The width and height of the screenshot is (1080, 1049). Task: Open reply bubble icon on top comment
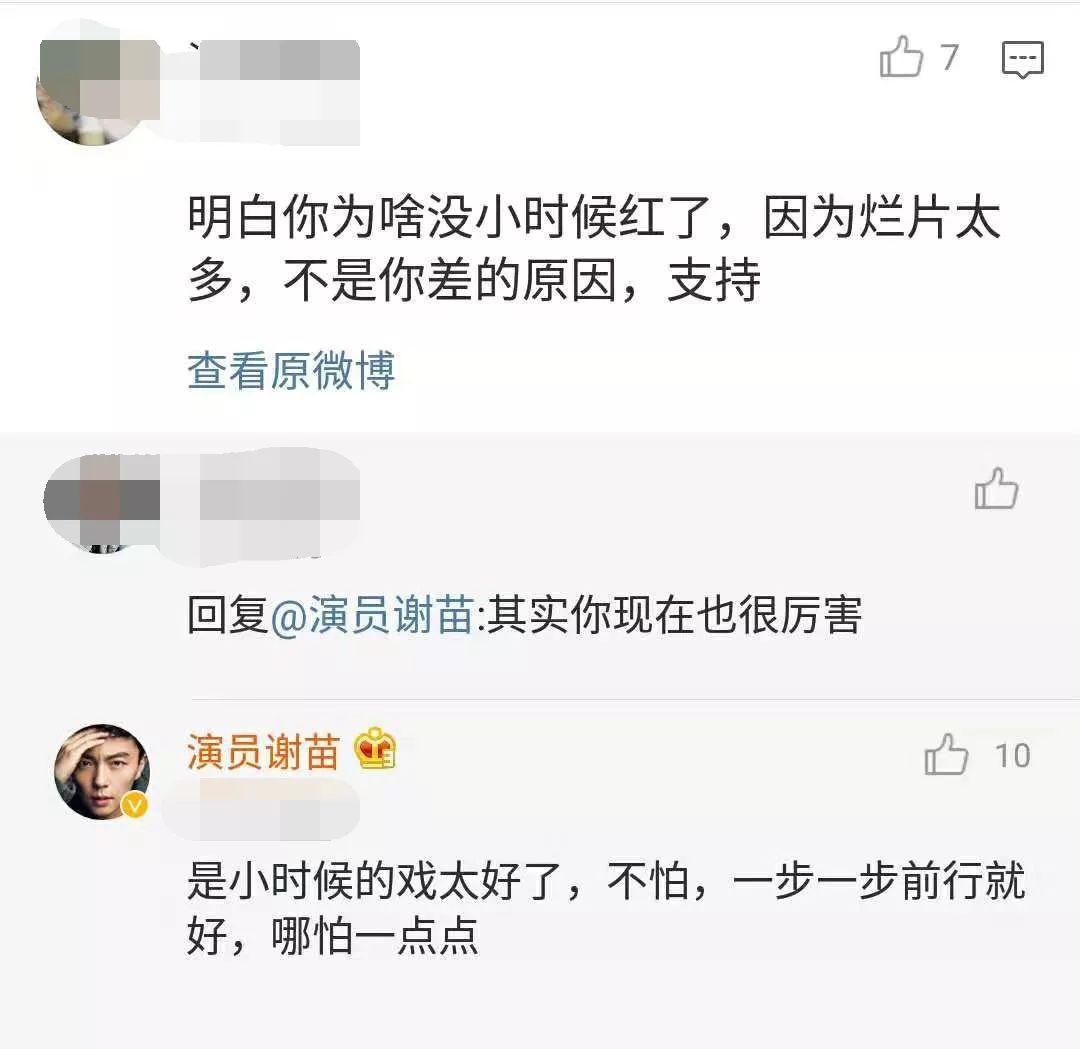pyautogui.click(x=1022, y=59)
